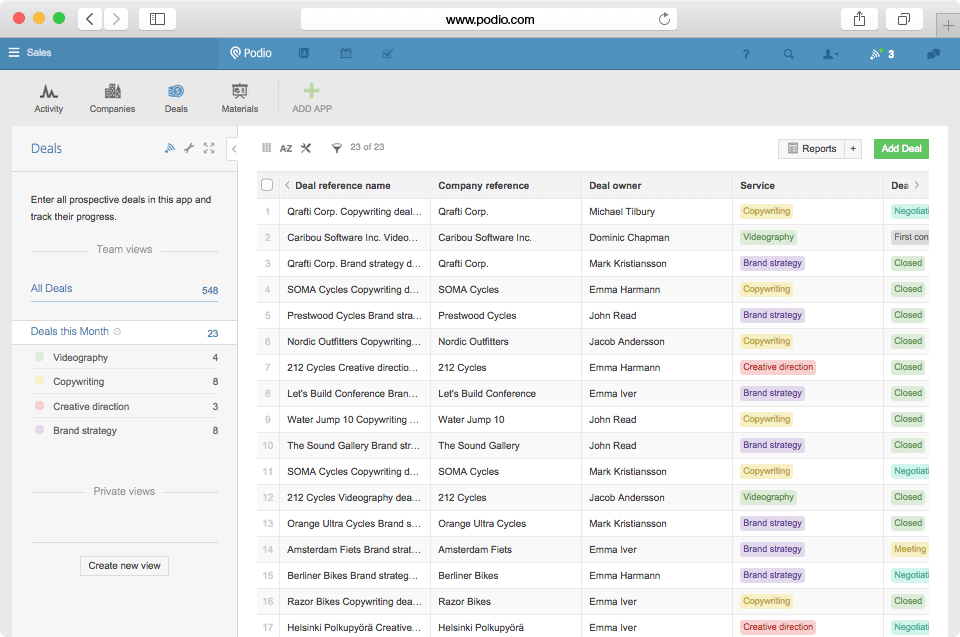The height and width of the screenshot is (637, 960).
Task: Open the Activity app
Action: click(x=48, y=97)
